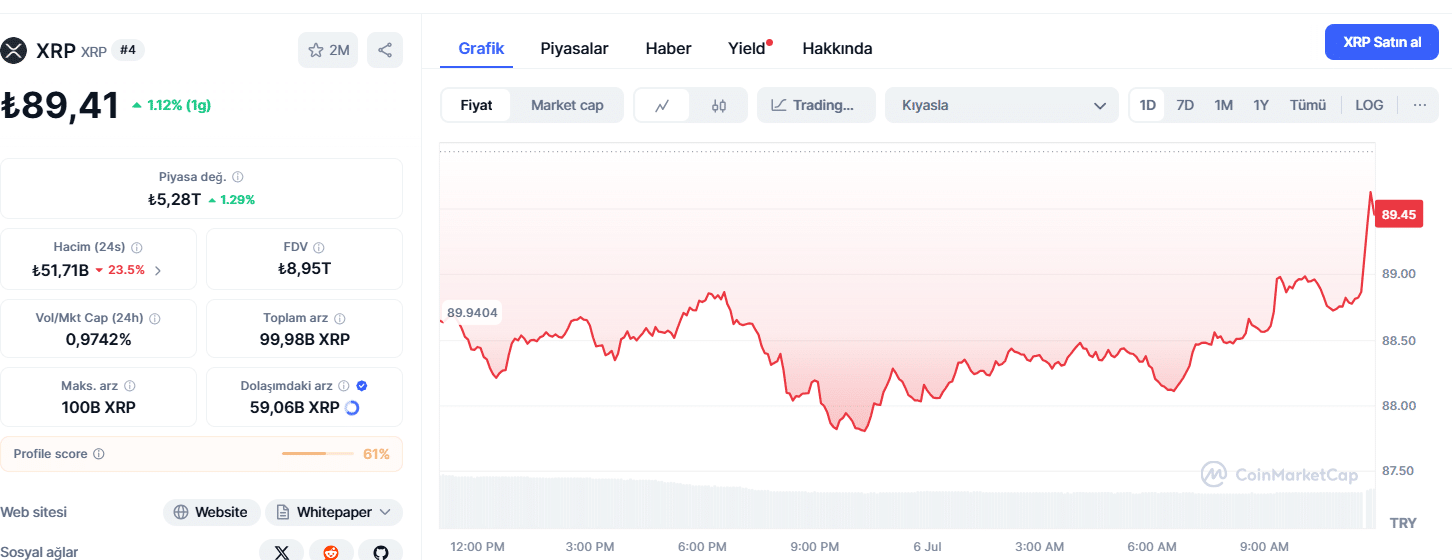Image resolution: width=1452 pixels, height=560 pixels.
Task: Open the Whitepaper dropdown
Action: (x=334, y=512)
